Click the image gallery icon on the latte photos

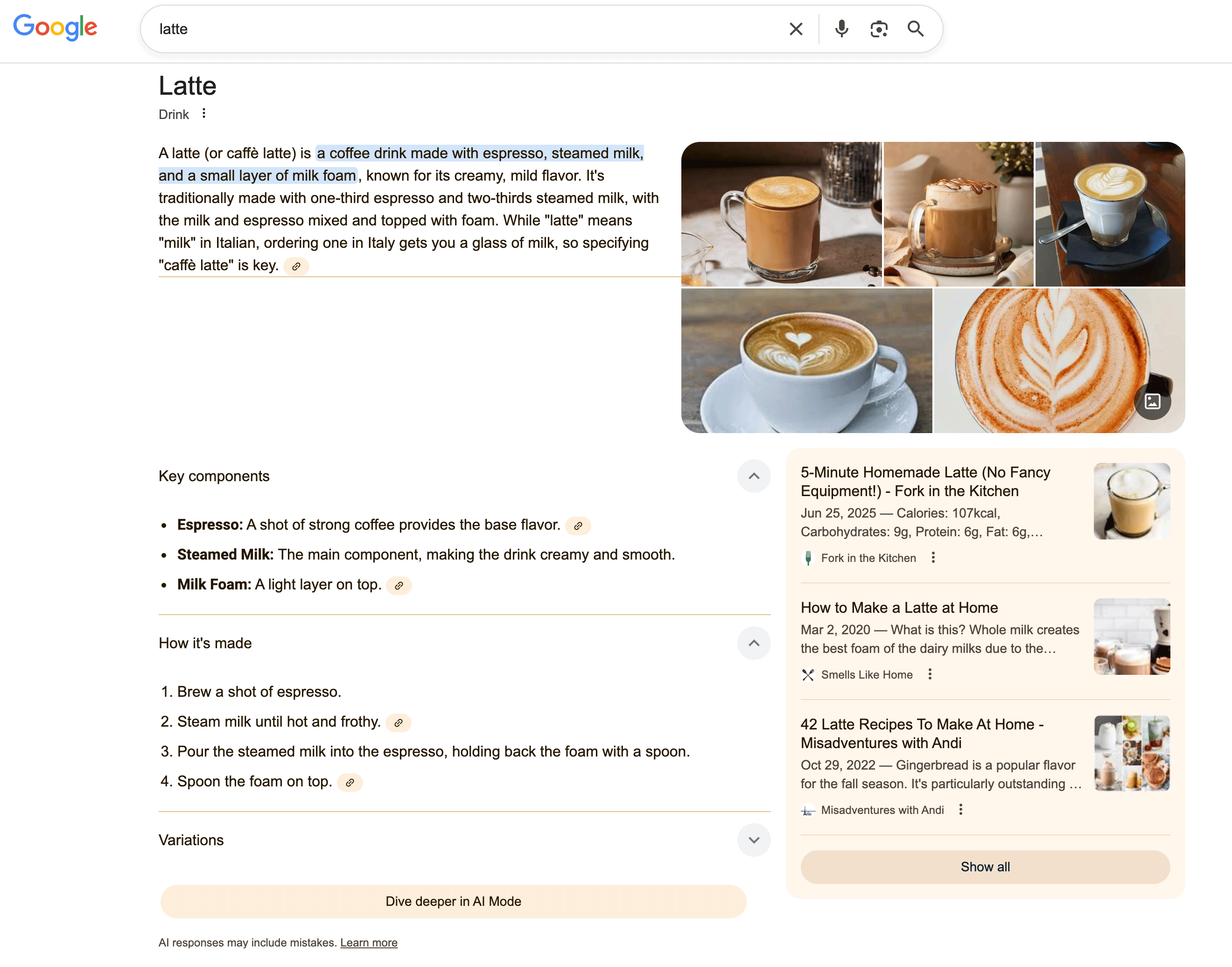1153,402
